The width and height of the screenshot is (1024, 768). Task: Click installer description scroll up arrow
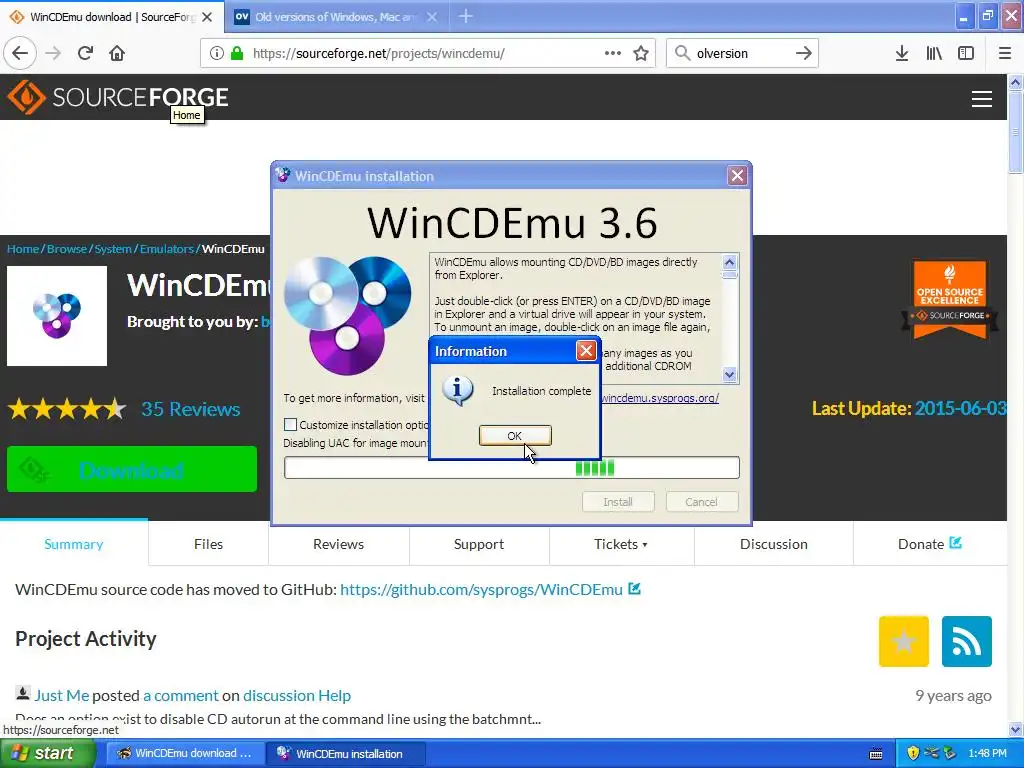pyautogui.click(x=729, y=262)
